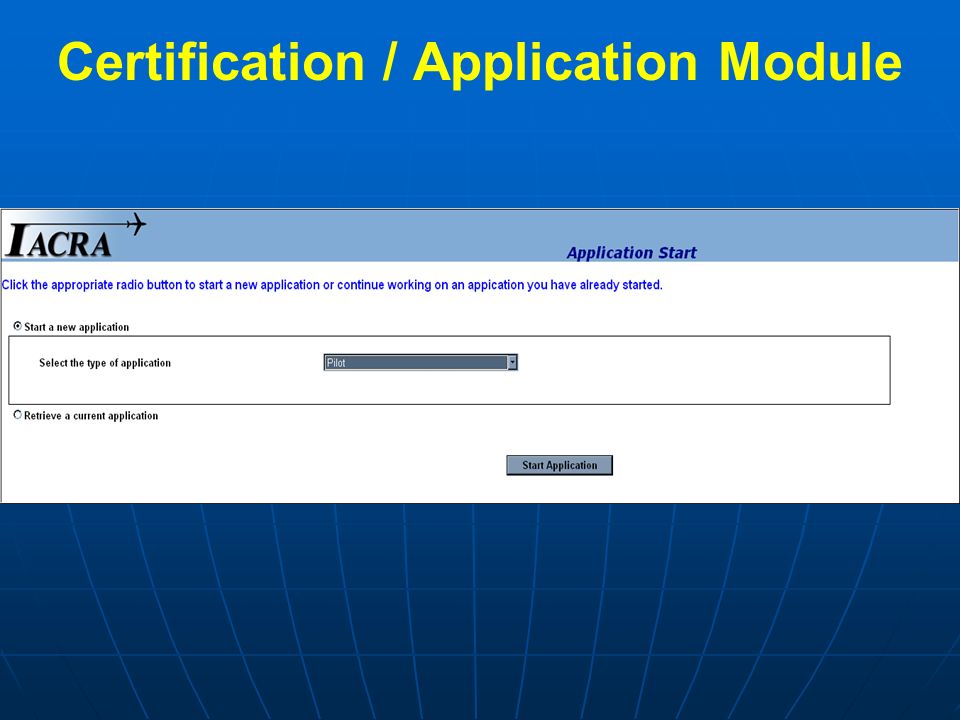
Task: Select the Retrieve a current application option
Action: point(18,415)
